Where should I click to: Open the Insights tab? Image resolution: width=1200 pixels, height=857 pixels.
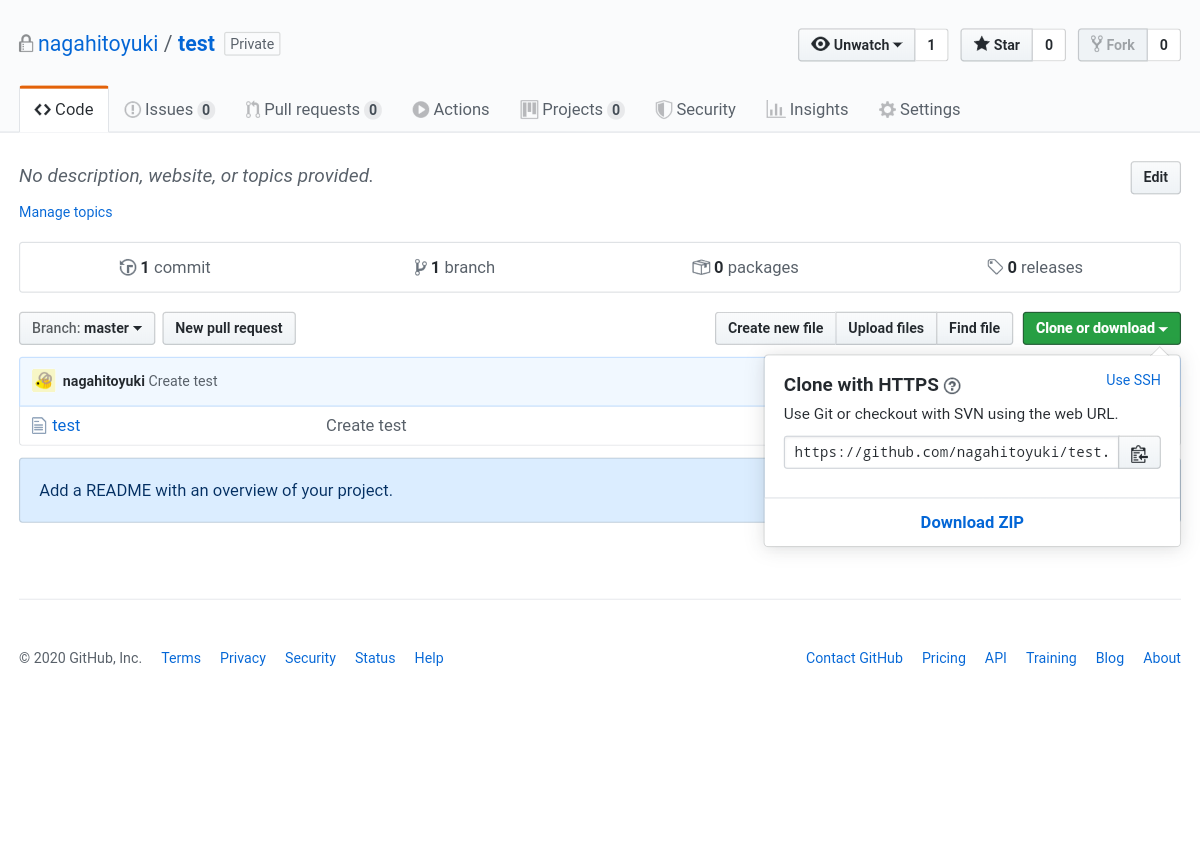pyautogui.click(x=807, y=110)
